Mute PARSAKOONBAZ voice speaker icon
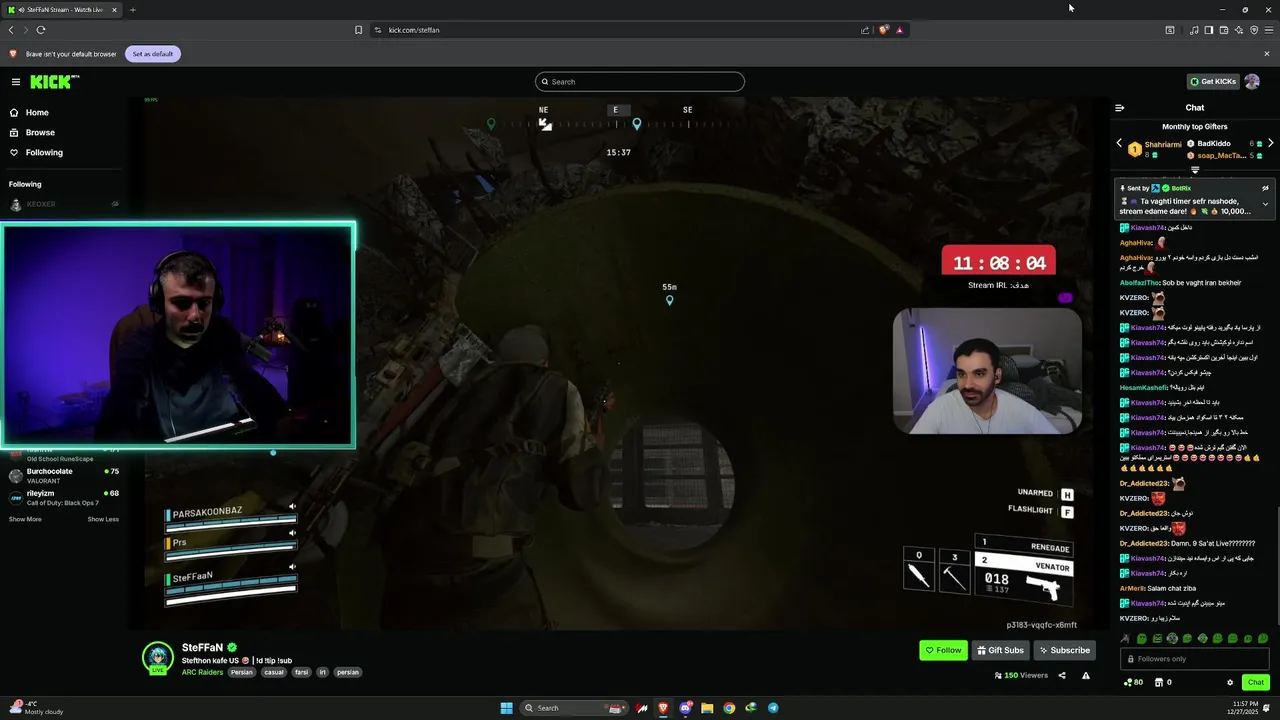The height and width of the screenshot is (720, 1280). (x=292, y=506)
